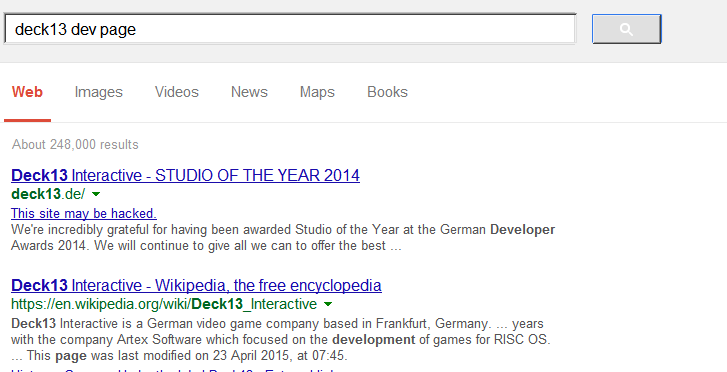Click the 'This site may be hacked.' link
This screenshot has width=727, height=372.
point(84,213)
